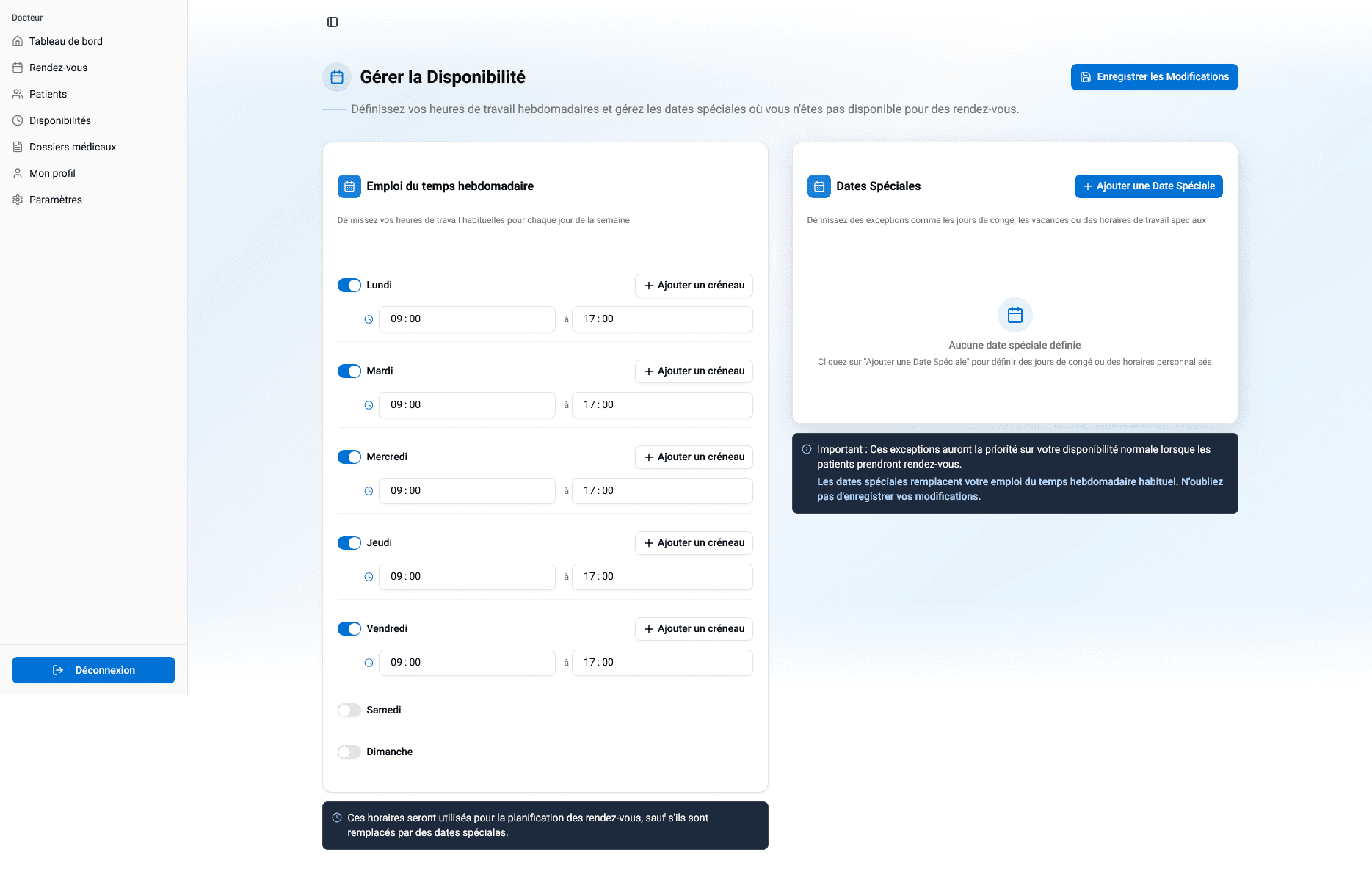Screen dimensions: 1372x891
Task: Enable the Samedi toggle
Action: [349, 710]
